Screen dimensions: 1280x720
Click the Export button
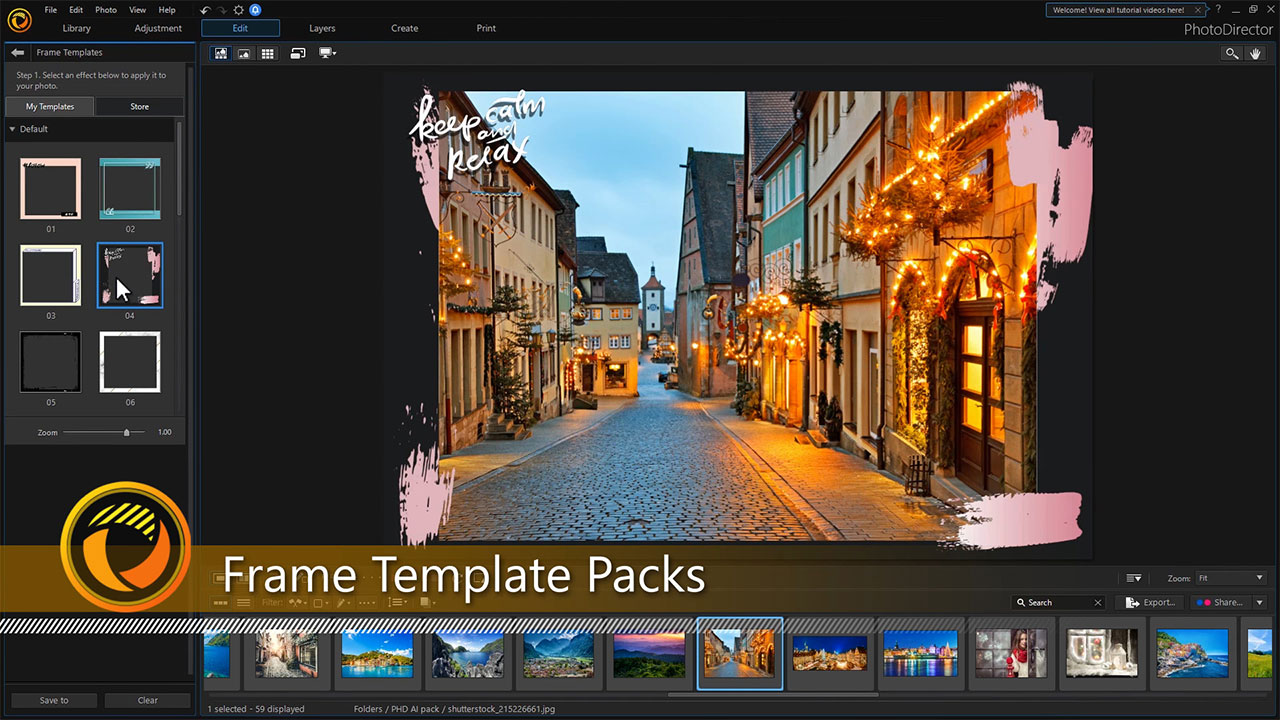1151,602
